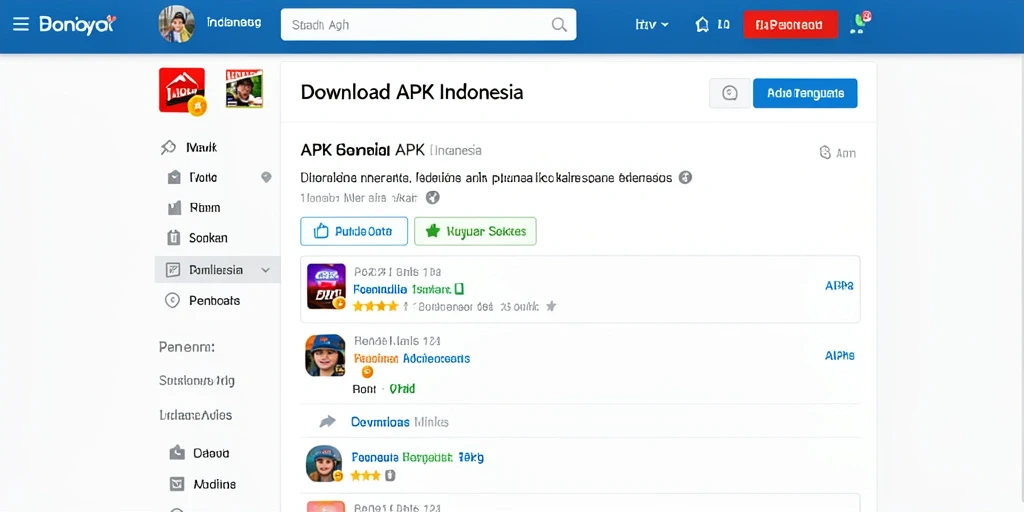Open the hamburger menu beside Bonoyot logo

[x=21, y=25]
